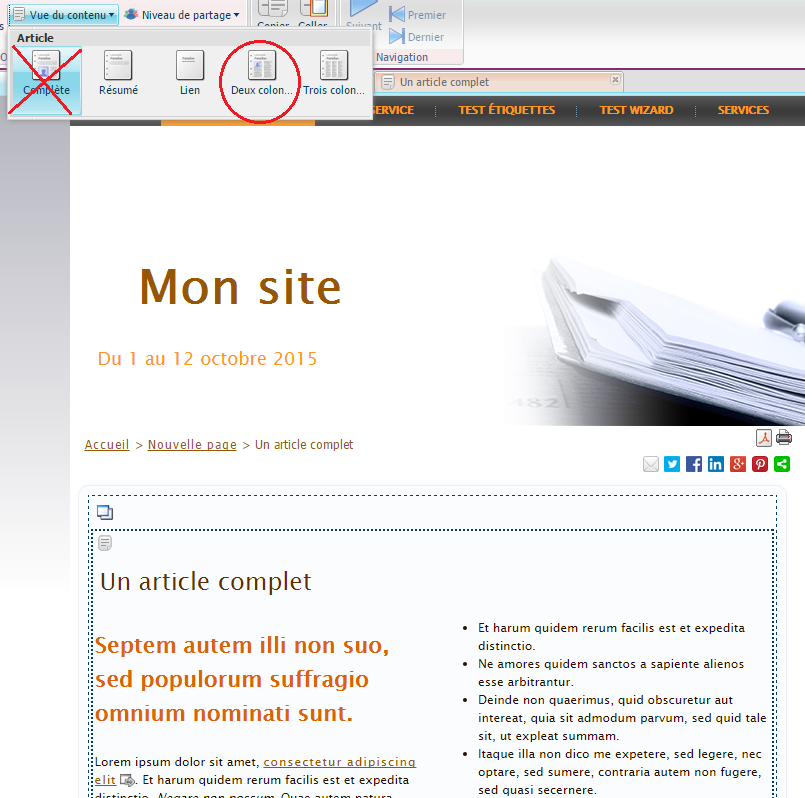
Task: Open the SERVICES site menu
Action: (x=743, y=110)
